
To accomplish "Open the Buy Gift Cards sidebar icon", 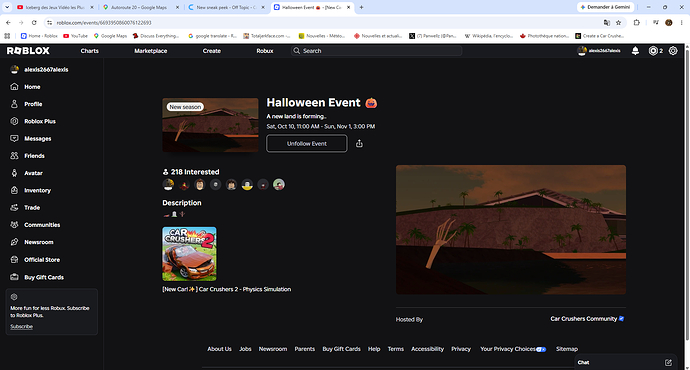I will [x=15, y=277].
